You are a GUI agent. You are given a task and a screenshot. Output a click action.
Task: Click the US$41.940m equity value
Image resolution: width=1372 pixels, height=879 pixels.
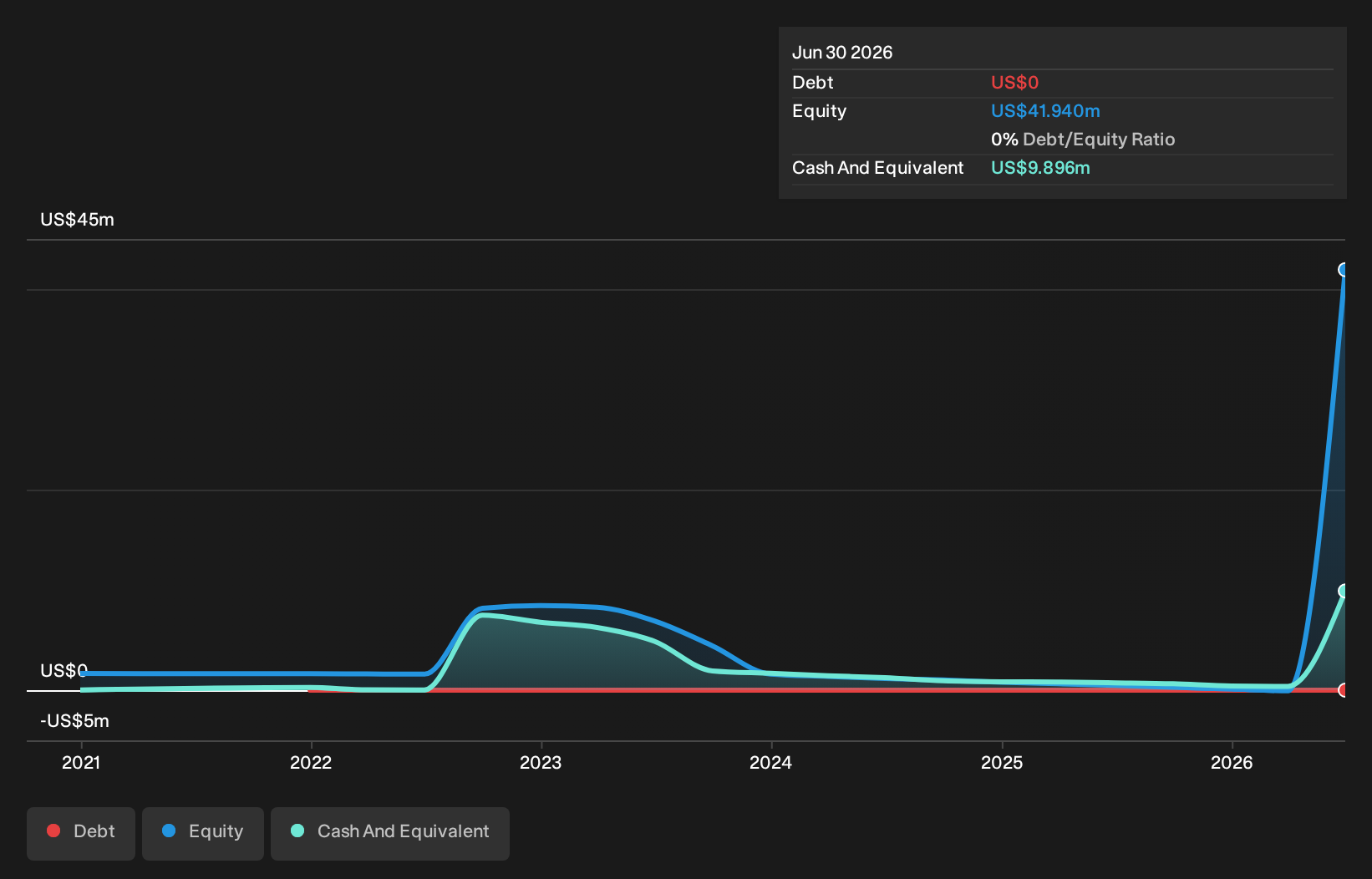point(1045,111)
